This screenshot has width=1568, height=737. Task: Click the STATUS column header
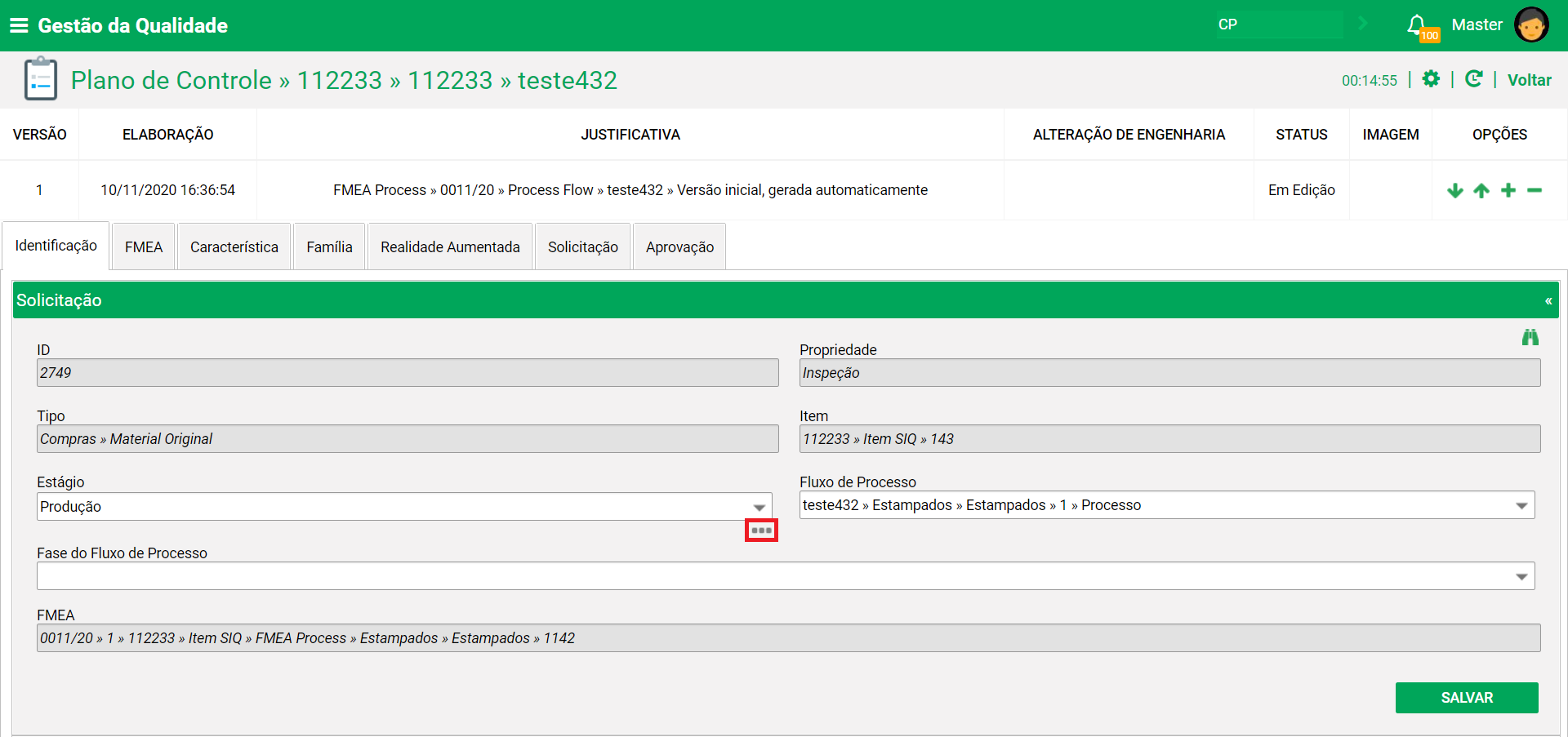tap(1301, 135)
